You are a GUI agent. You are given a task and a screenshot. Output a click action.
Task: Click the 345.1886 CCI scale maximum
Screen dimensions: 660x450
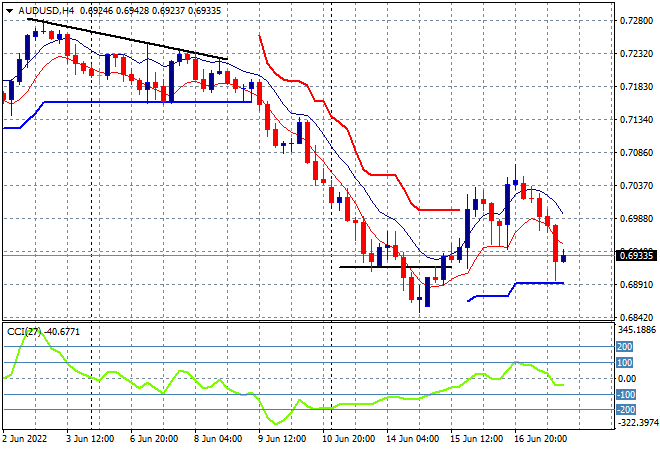pyautogui.click(x=637, y=330)
